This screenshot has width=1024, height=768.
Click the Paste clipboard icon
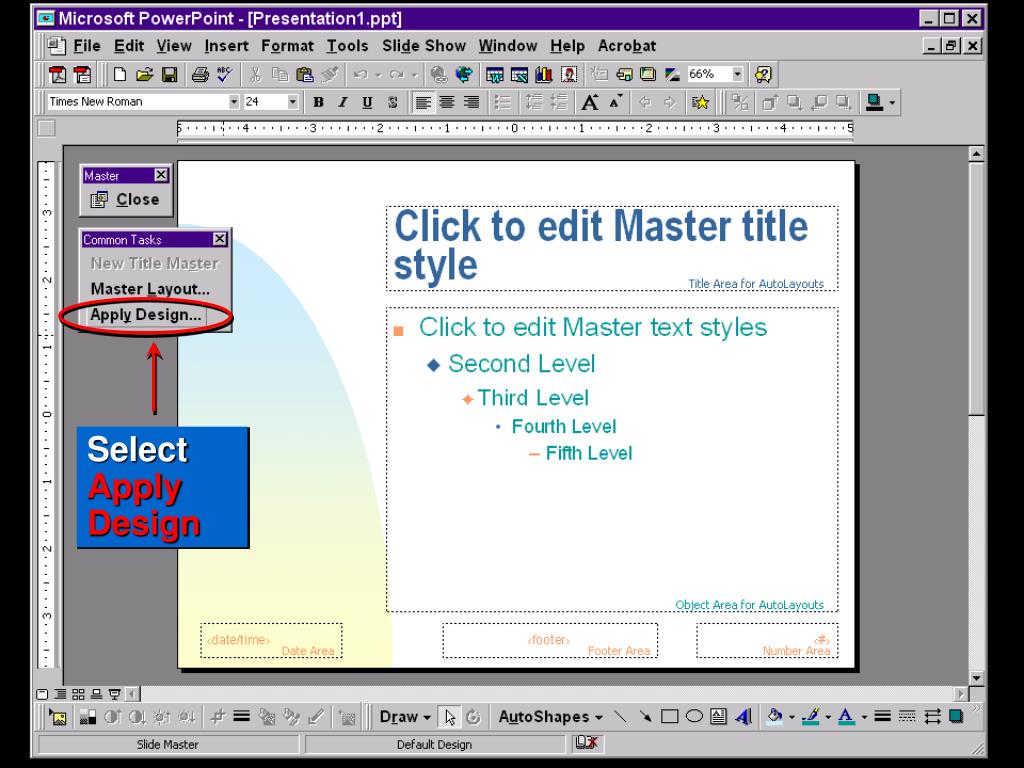point(305,74)
